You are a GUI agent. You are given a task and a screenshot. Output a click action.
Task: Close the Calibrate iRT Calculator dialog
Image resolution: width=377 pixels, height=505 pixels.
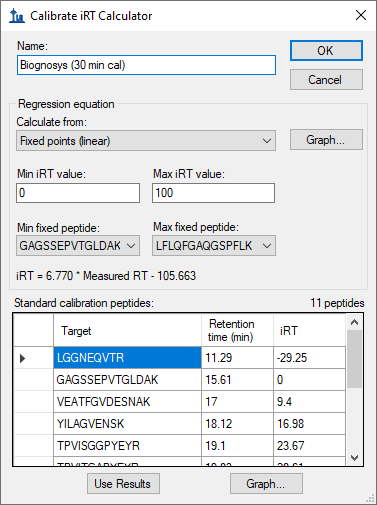pyautogui.click(x=361, y=15)
